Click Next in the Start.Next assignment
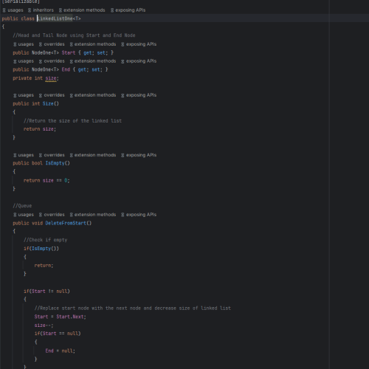Screen dimensions: 369x369 (78, 317)
